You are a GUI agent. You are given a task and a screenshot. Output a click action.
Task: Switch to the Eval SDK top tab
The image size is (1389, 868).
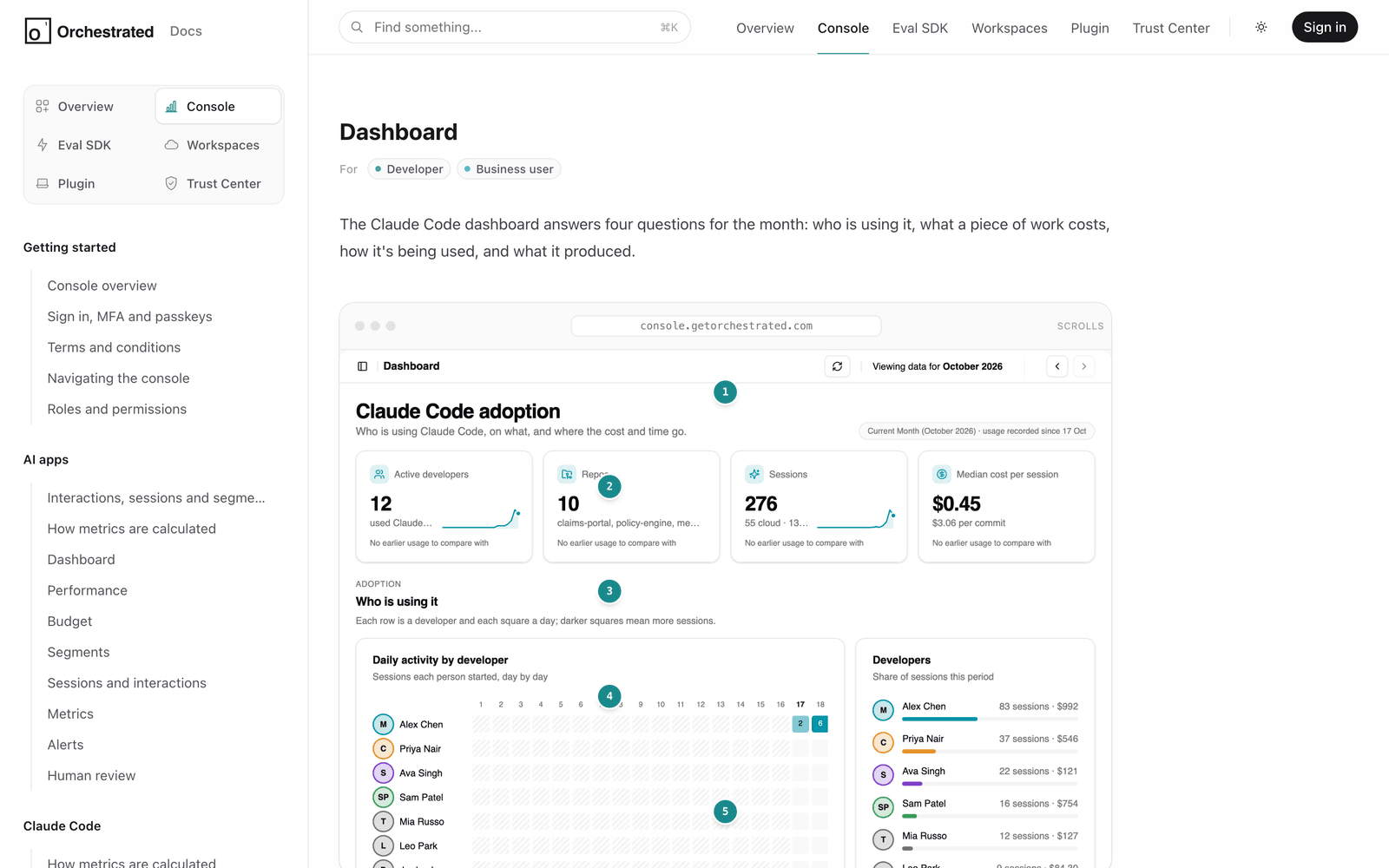click(x=920, y=29)
